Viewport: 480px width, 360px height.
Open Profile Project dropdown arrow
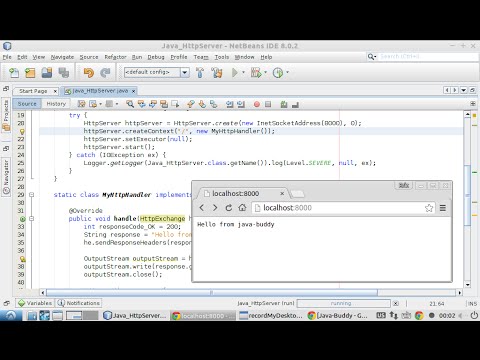(x=287, y=72)
